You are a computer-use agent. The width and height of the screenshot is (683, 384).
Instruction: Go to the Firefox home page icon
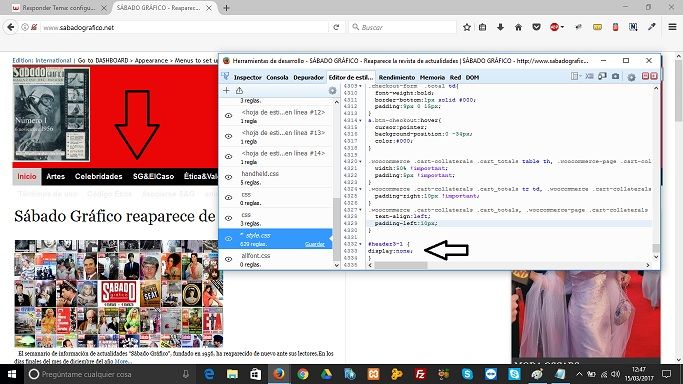pyautogui.click(x=518, y=27)
